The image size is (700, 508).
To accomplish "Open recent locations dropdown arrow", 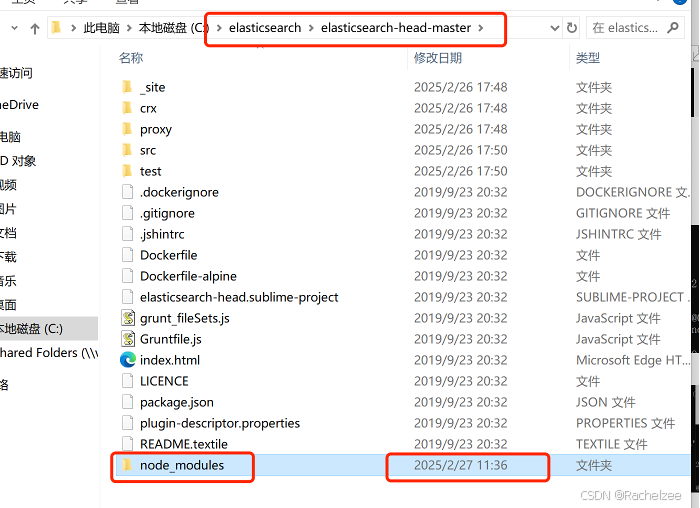I will coord(14,28).
